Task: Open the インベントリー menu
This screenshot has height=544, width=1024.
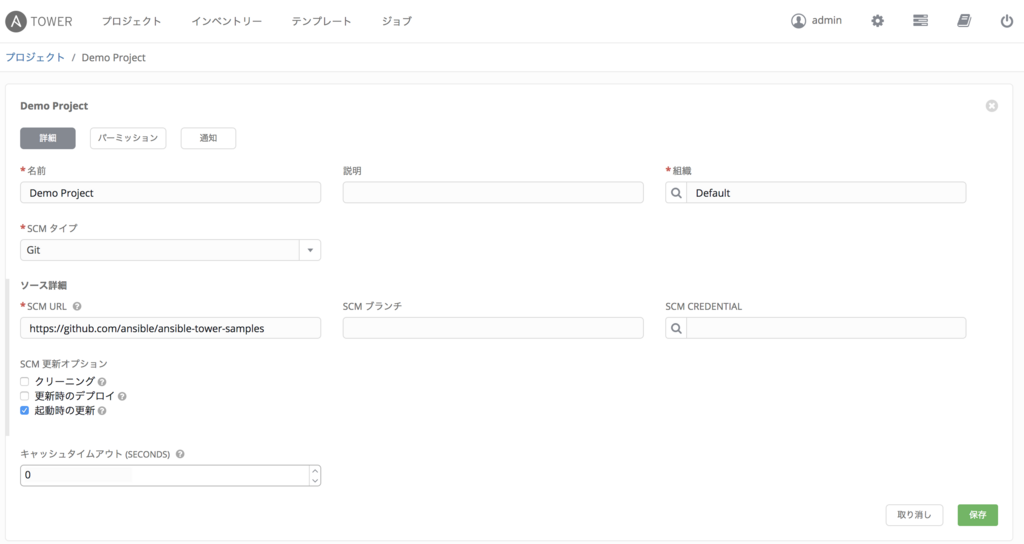Action: [x=227, y=21]
